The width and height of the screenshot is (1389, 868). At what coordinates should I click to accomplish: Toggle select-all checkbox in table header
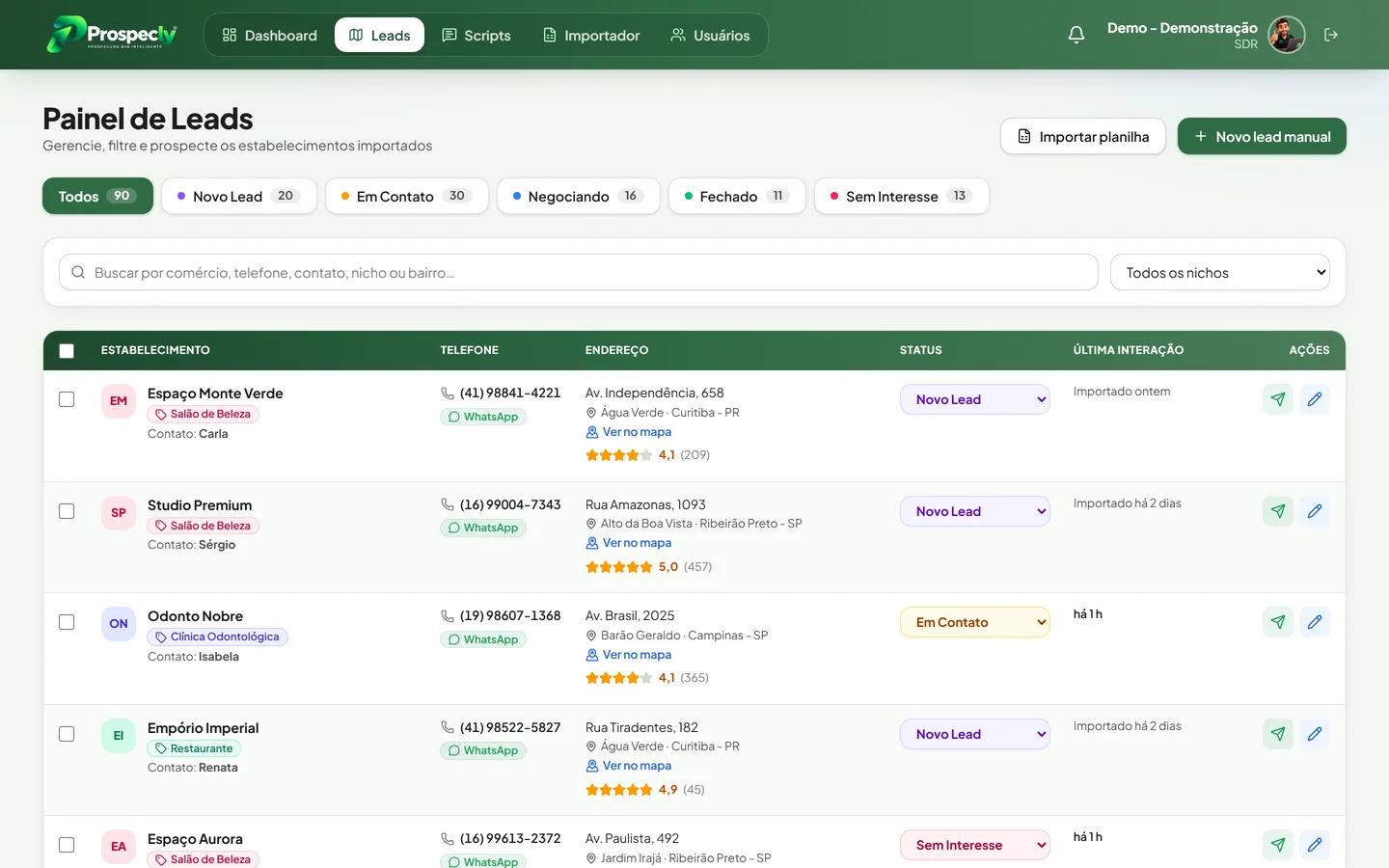(x=67, y=351)
